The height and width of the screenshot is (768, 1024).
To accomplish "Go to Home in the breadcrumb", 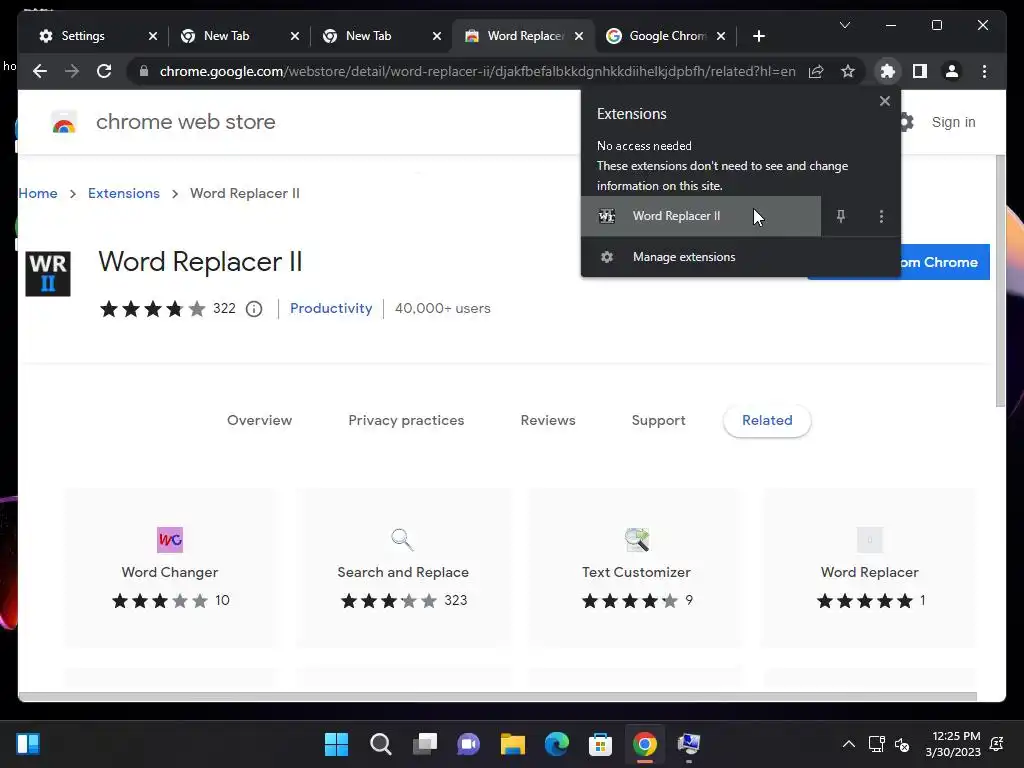I will click(x=38, y=193).
